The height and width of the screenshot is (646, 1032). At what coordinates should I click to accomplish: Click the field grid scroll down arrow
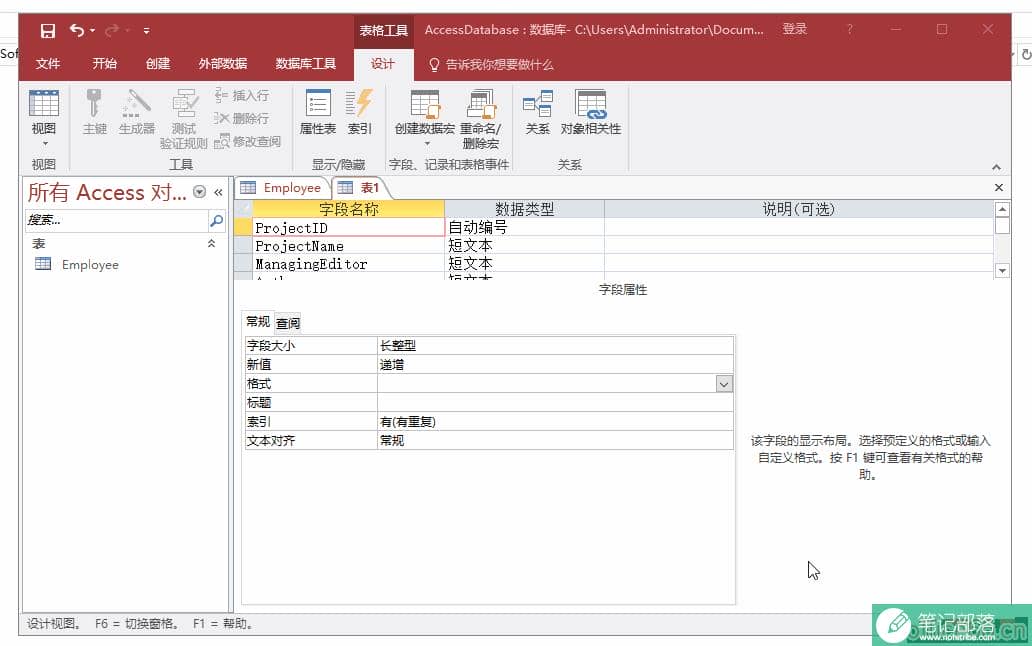(x=1002, y=270)
